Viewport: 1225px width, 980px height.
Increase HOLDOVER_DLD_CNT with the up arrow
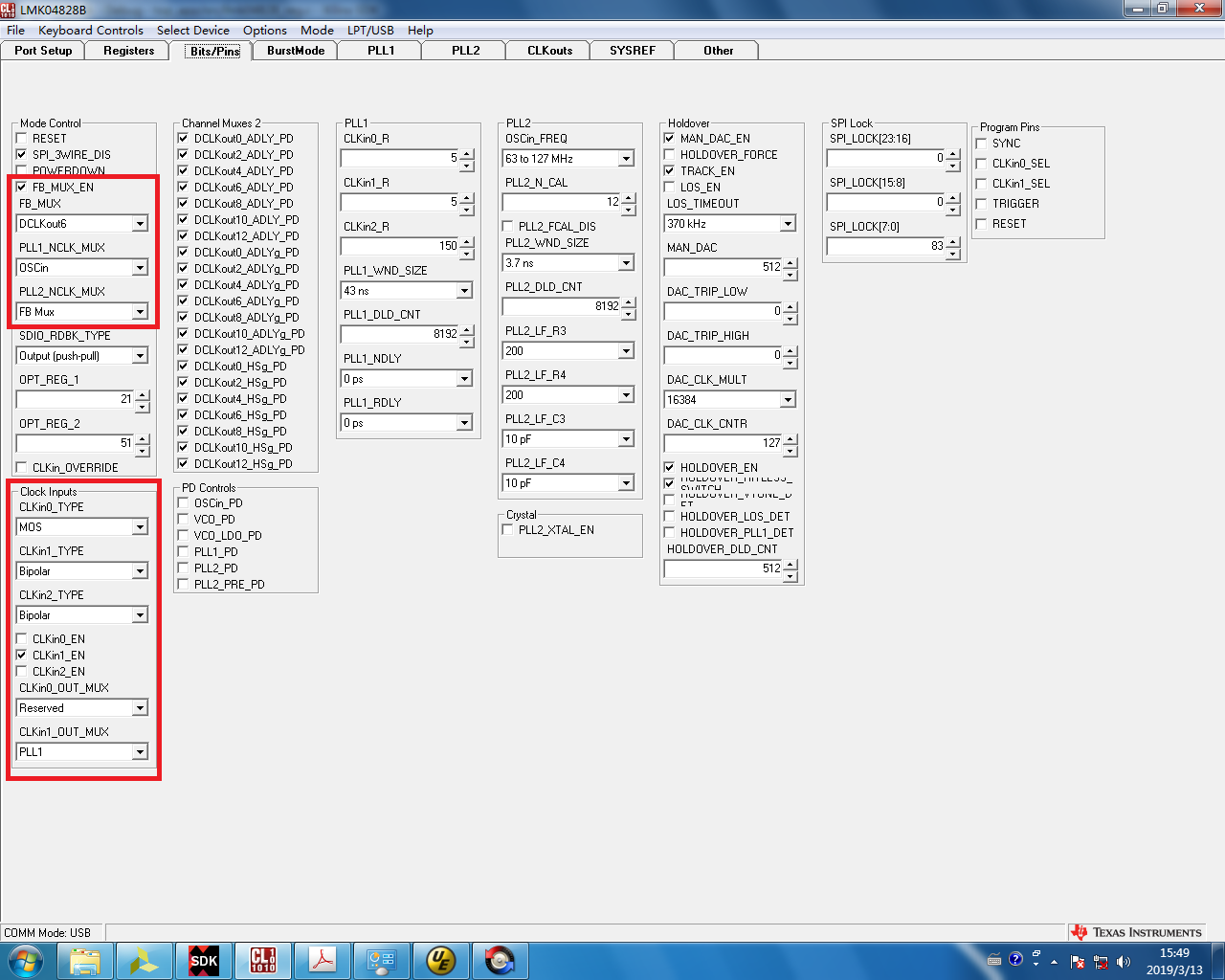791,565
